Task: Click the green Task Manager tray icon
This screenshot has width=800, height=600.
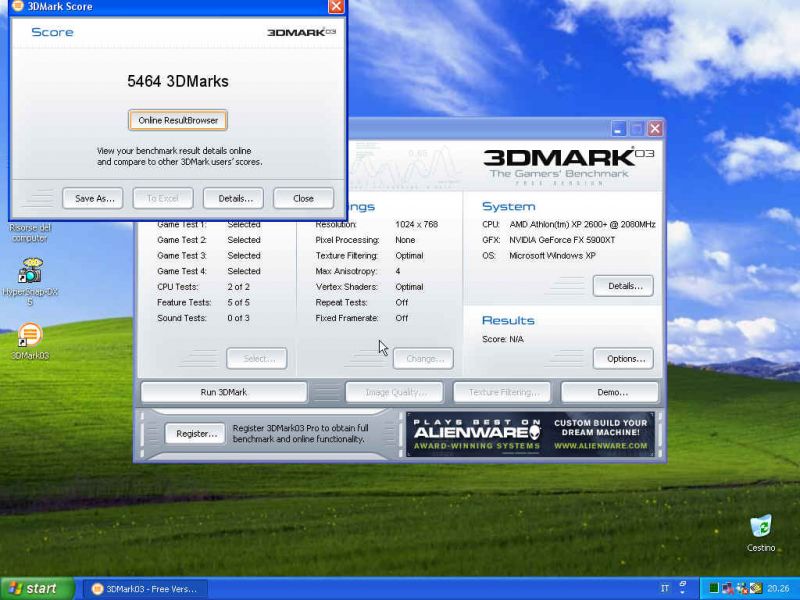Action: 714,588
